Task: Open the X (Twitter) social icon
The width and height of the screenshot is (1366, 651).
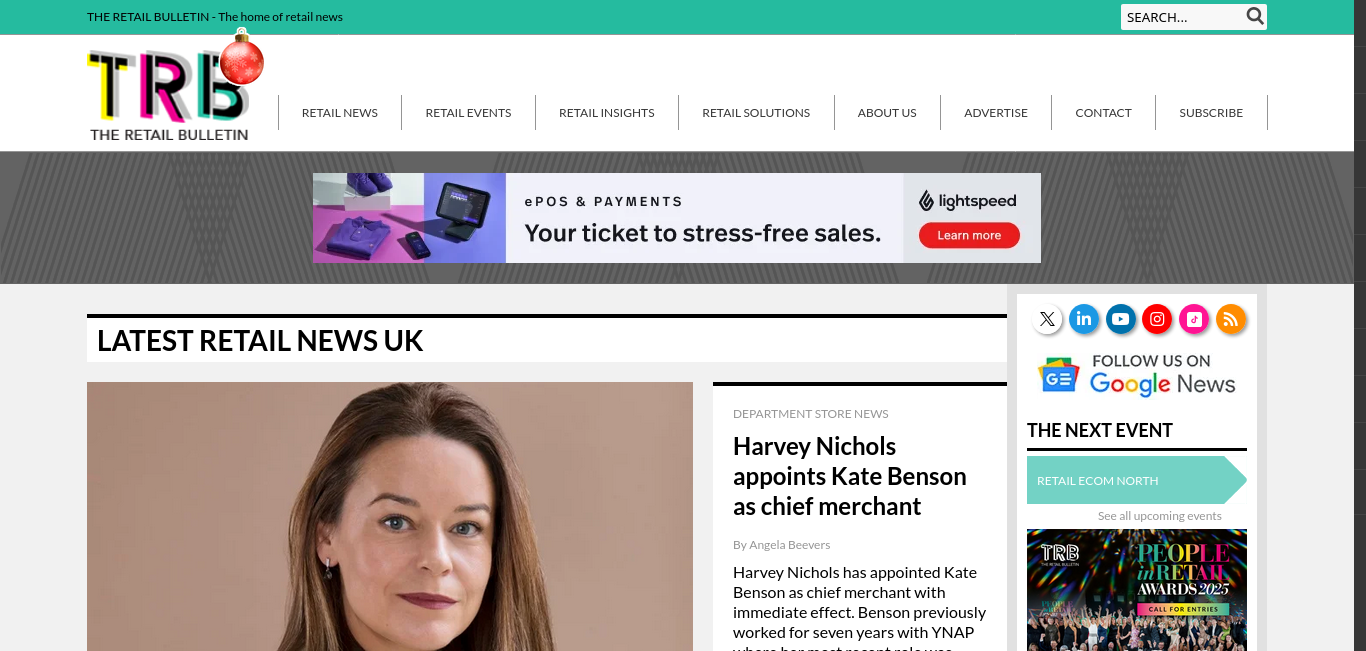Action: click(x=1047, y=319)
